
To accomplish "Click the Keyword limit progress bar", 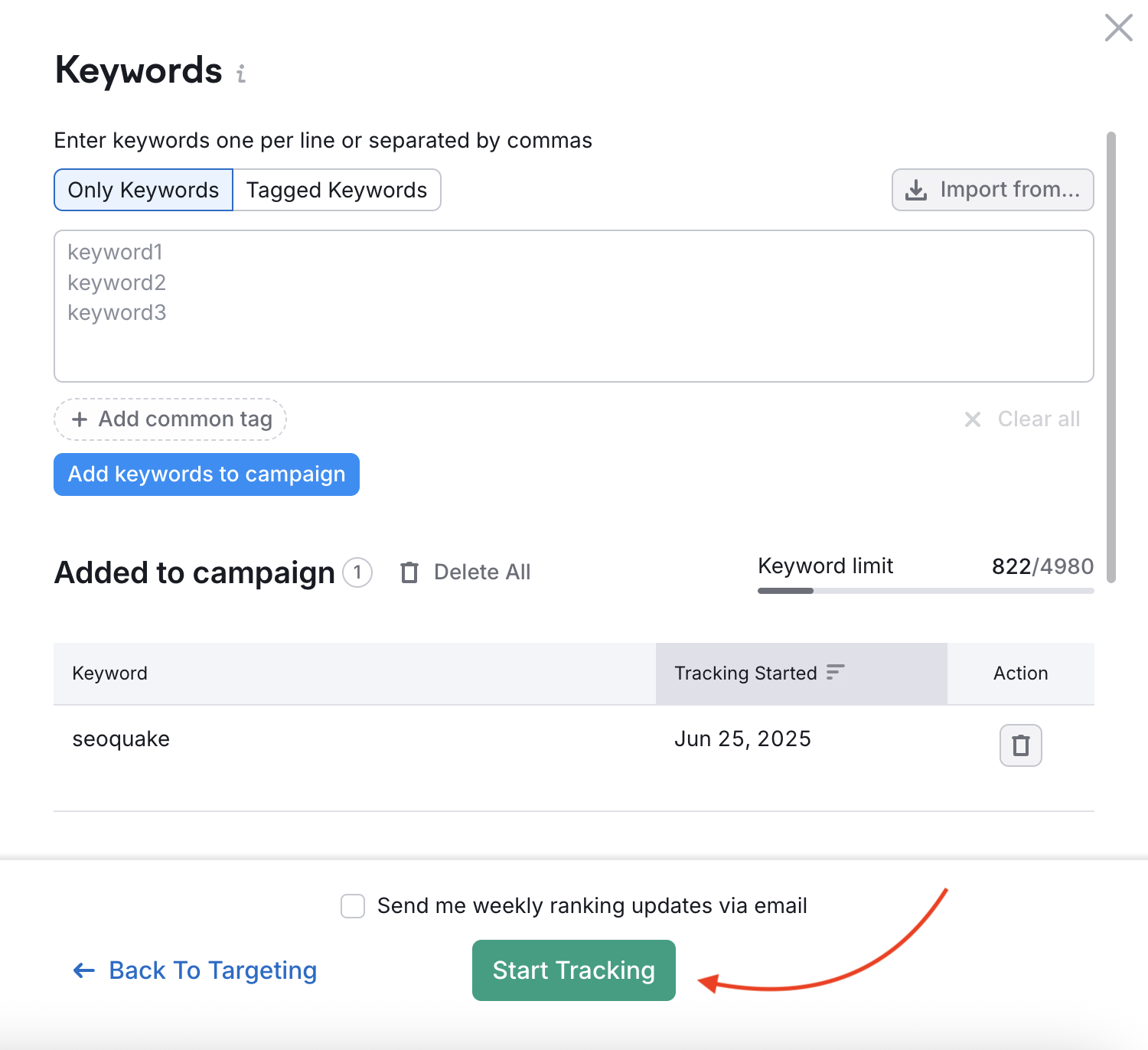I will tap(925, 591).
